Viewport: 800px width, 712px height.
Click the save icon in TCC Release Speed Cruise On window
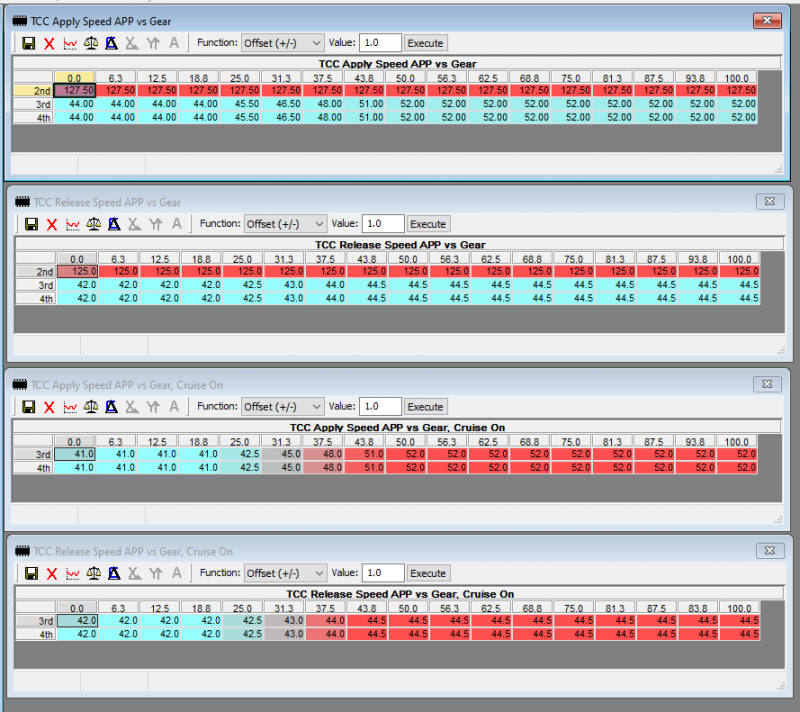tap(30, 573)
